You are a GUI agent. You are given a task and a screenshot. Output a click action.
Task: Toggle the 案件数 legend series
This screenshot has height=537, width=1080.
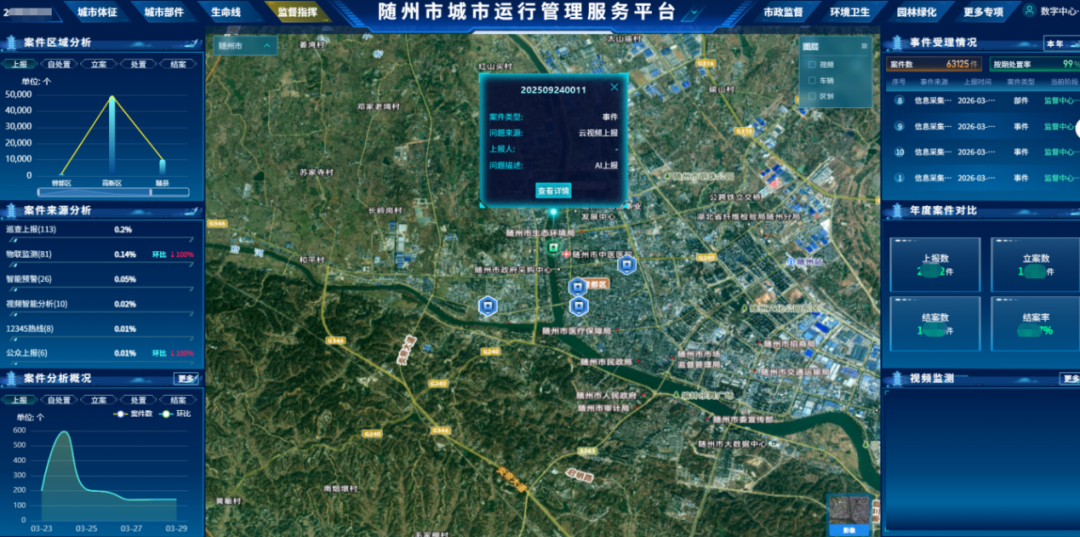click(131, 414)
